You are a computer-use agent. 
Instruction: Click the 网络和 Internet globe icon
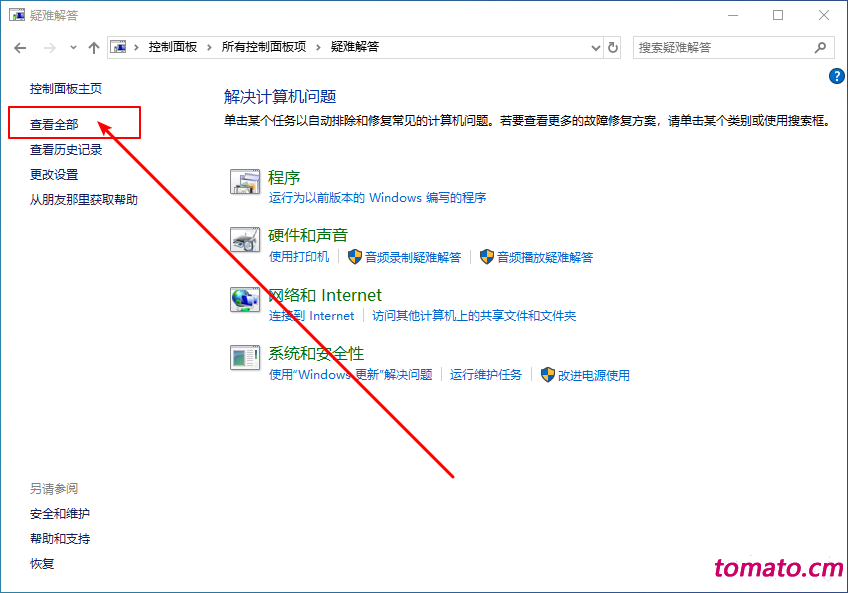pyautogui.click(x=245, y=299)
